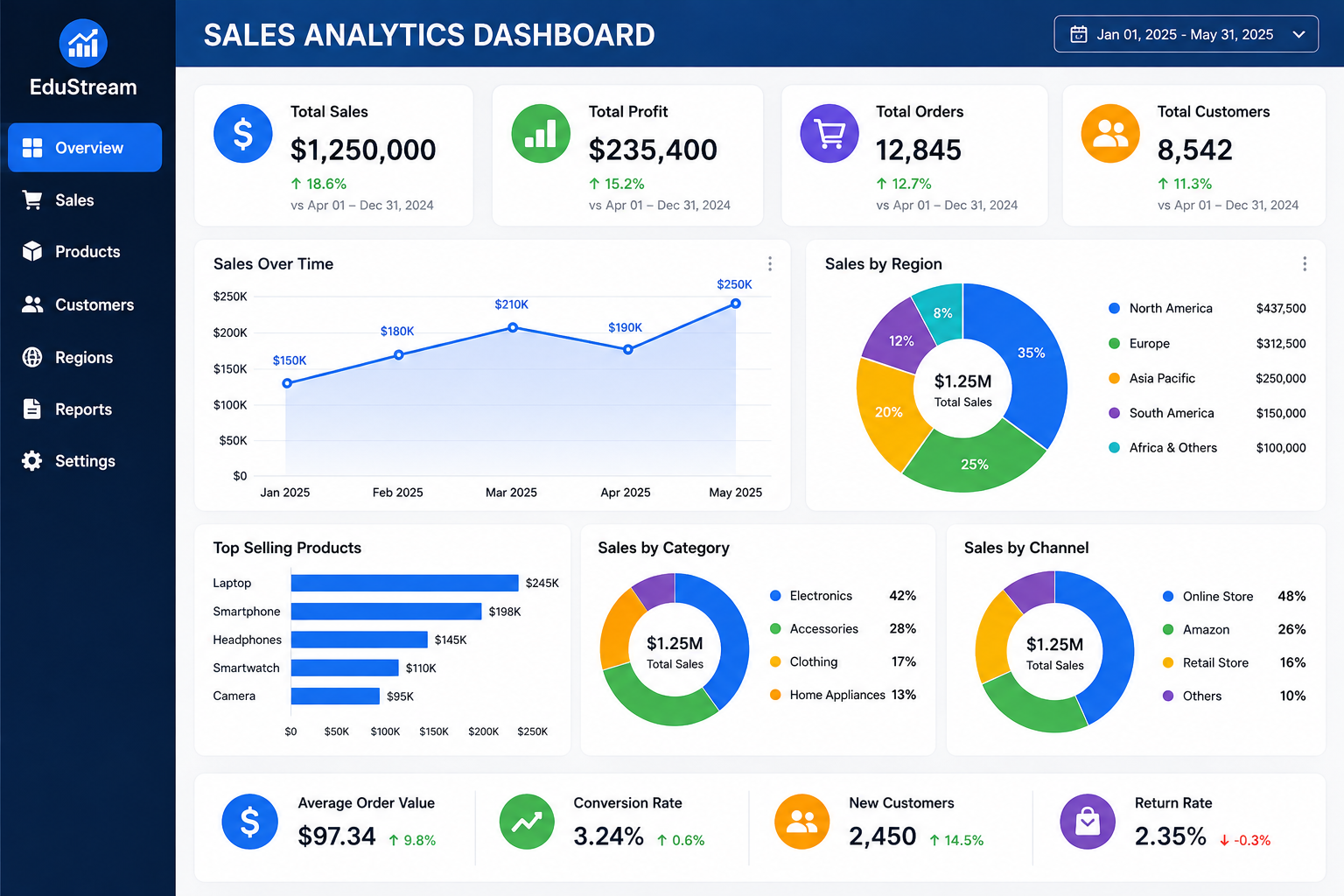Image resolution: width=1344 pixels, height=896 pixels.
Task: Open Sales Over Time options menu
Action: point(770,263)
